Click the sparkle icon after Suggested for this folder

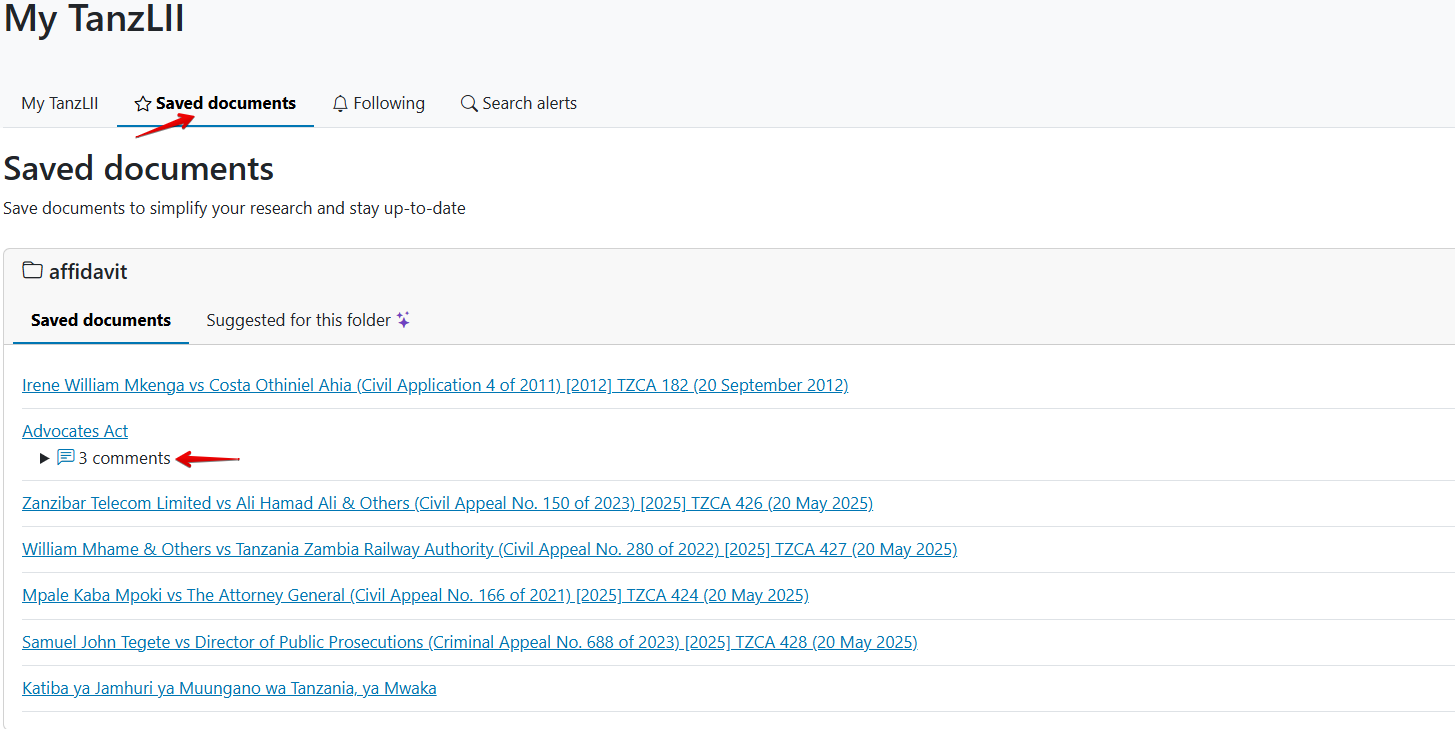(x=403, y=320)
